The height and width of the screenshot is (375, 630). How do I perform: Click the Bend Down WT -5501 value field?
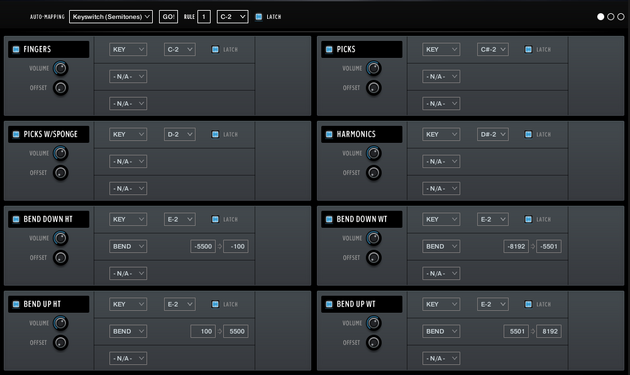[x=549, y=246]
